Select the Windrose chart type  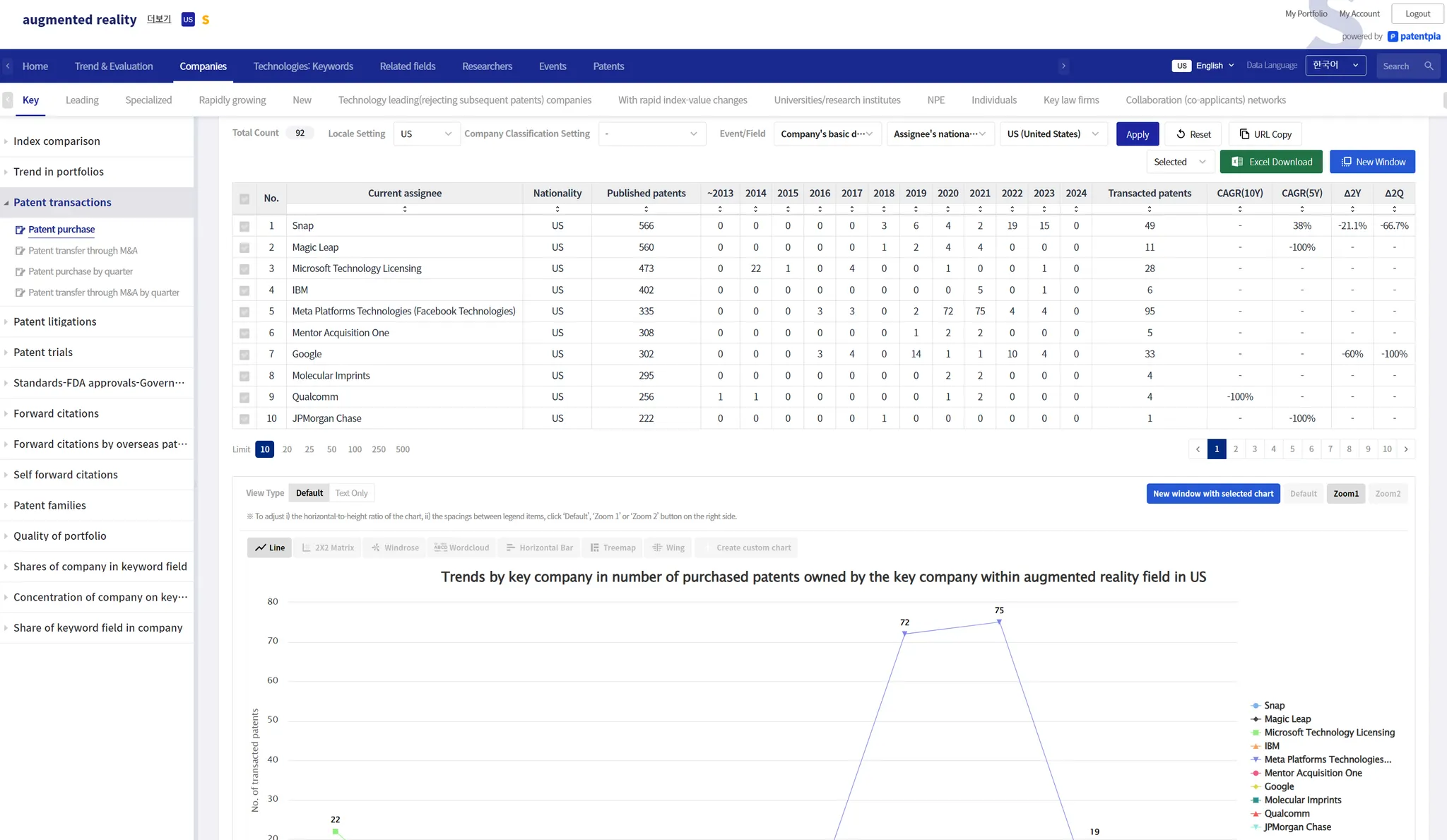(395, 548)
